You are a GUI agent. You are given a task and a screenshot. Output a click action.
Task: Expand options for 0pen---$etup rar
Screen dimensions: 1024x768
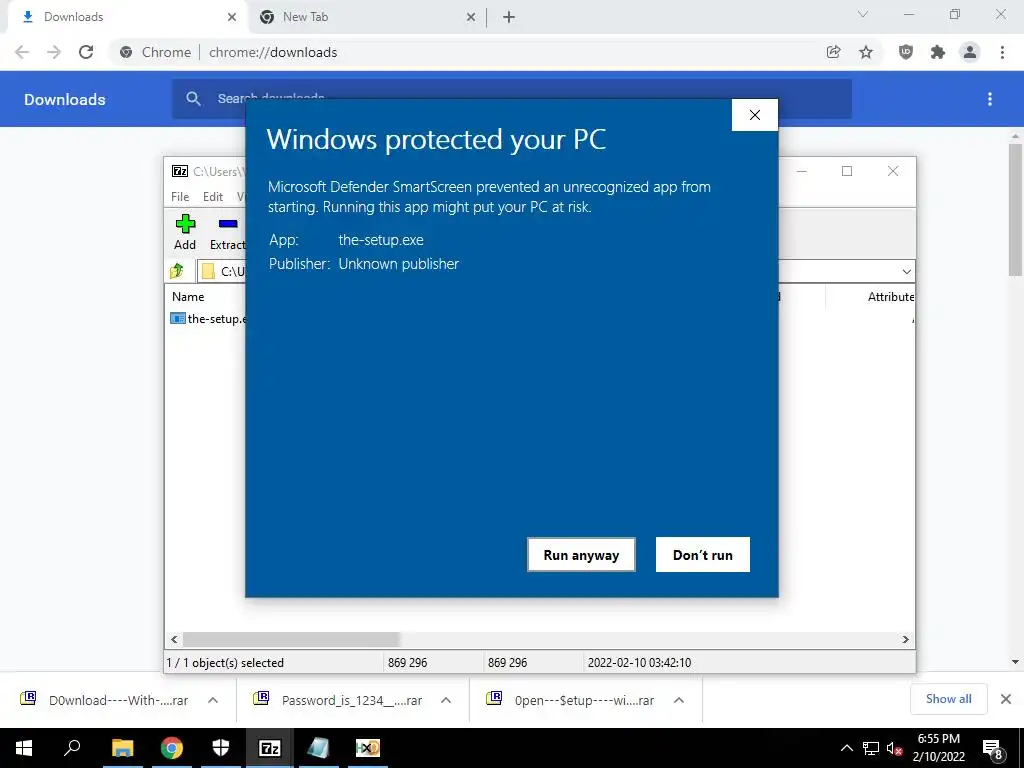[x=679, y=700]
